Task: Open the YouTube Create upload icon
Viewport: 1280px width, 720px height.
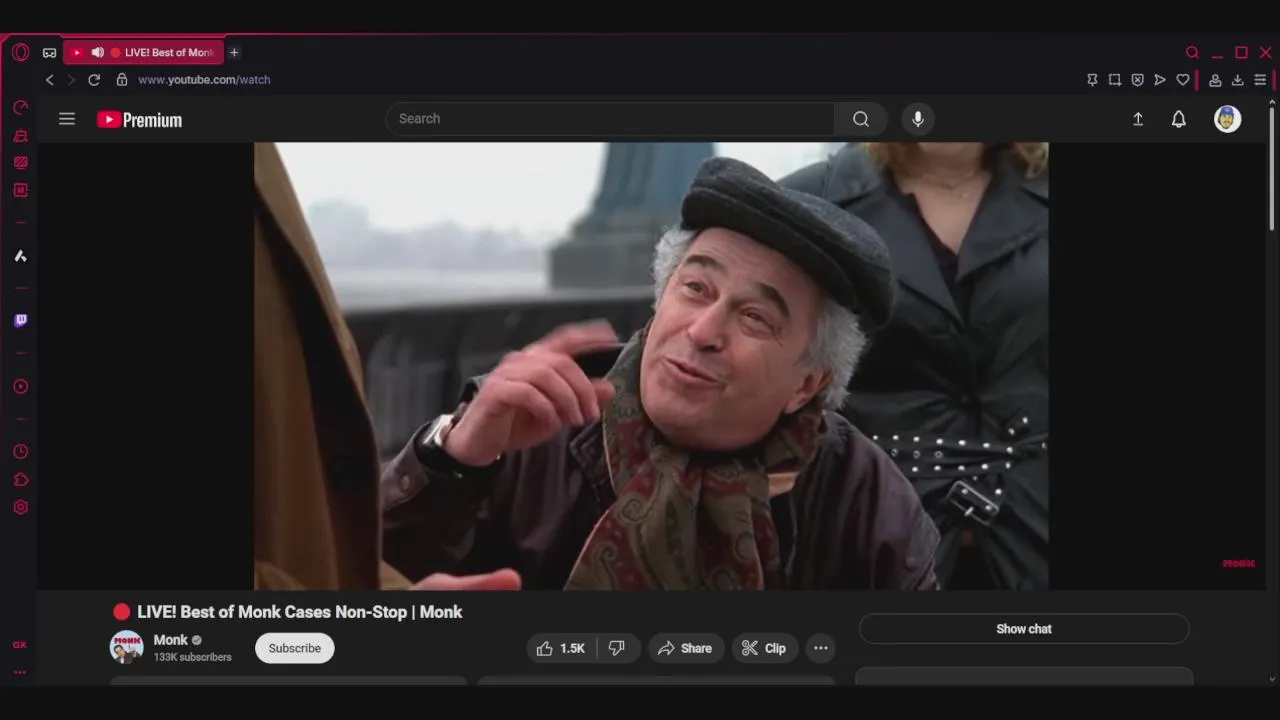Action: coord(1138,119)
